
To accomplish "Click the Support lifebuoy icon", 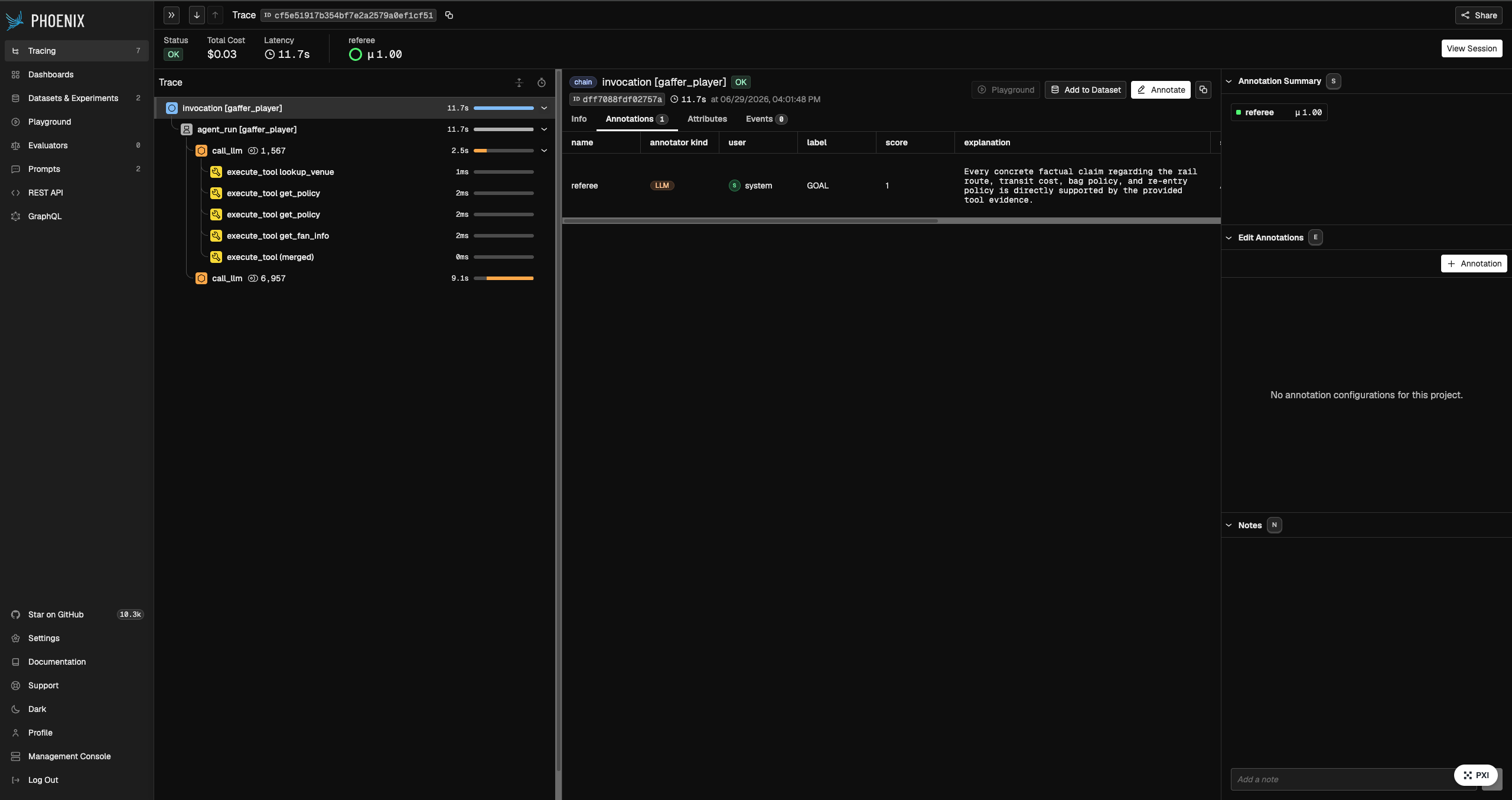I will 16,685.
